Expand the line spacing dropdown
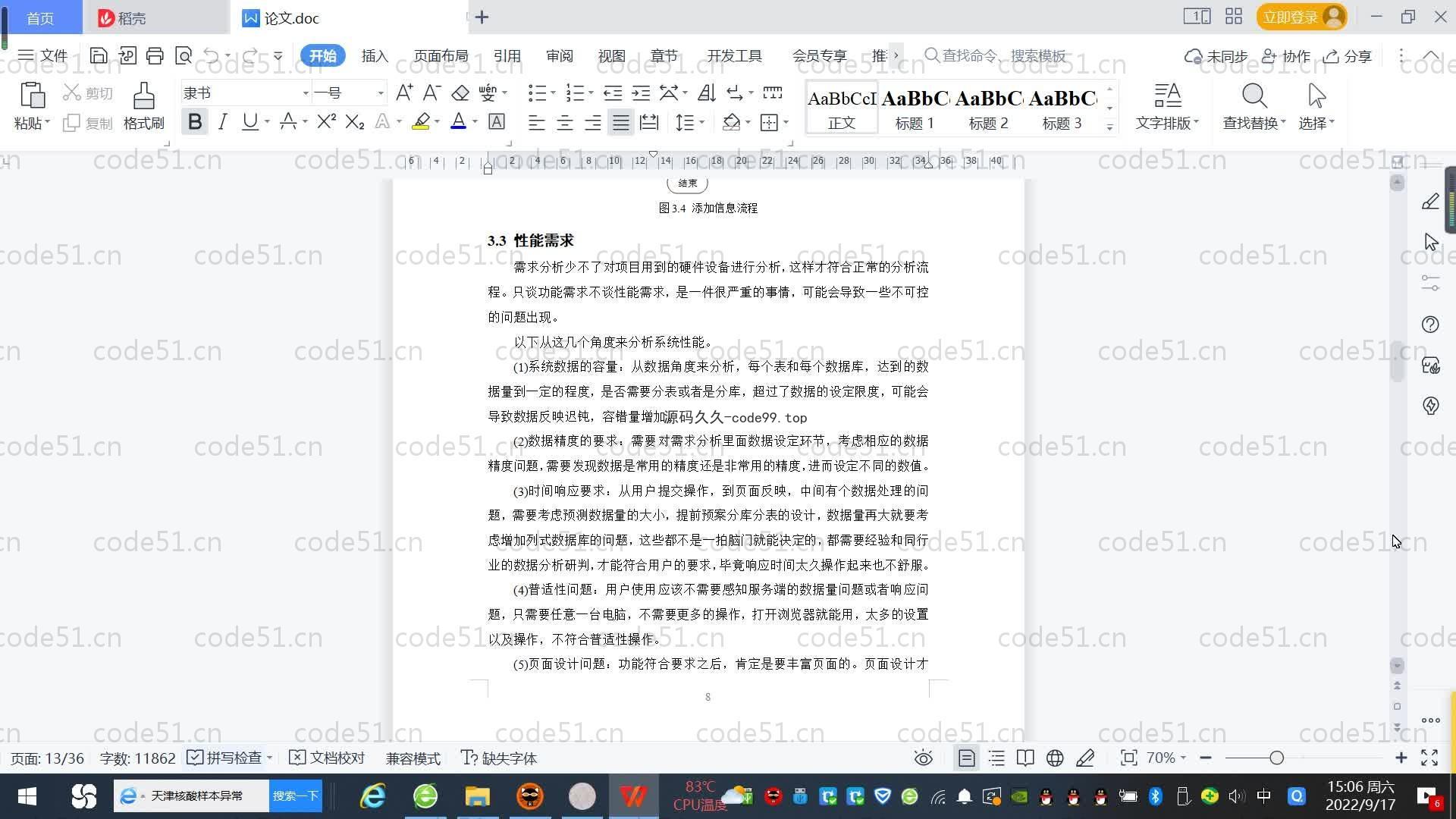The width and height of the screenshot is (1456, 819). coord(701,122)
